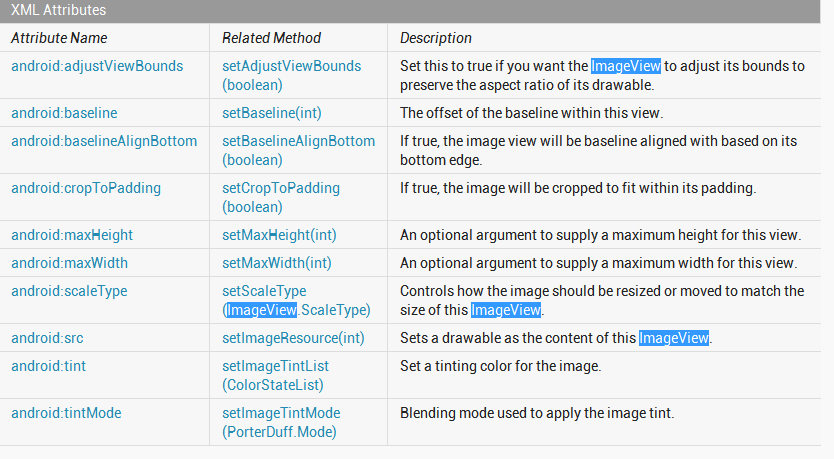This screenshot has width=834, height=459.
Task: Open the android:baselineAlignBottom attribute link
Action: pyautogui.click(x=104, y=141)
